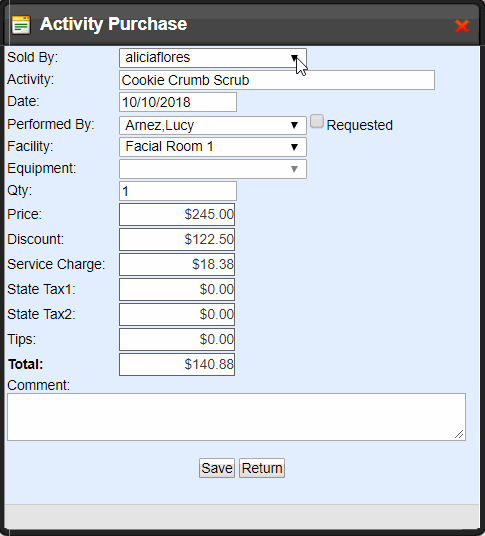Focus the Qty input box

point(178,191)
